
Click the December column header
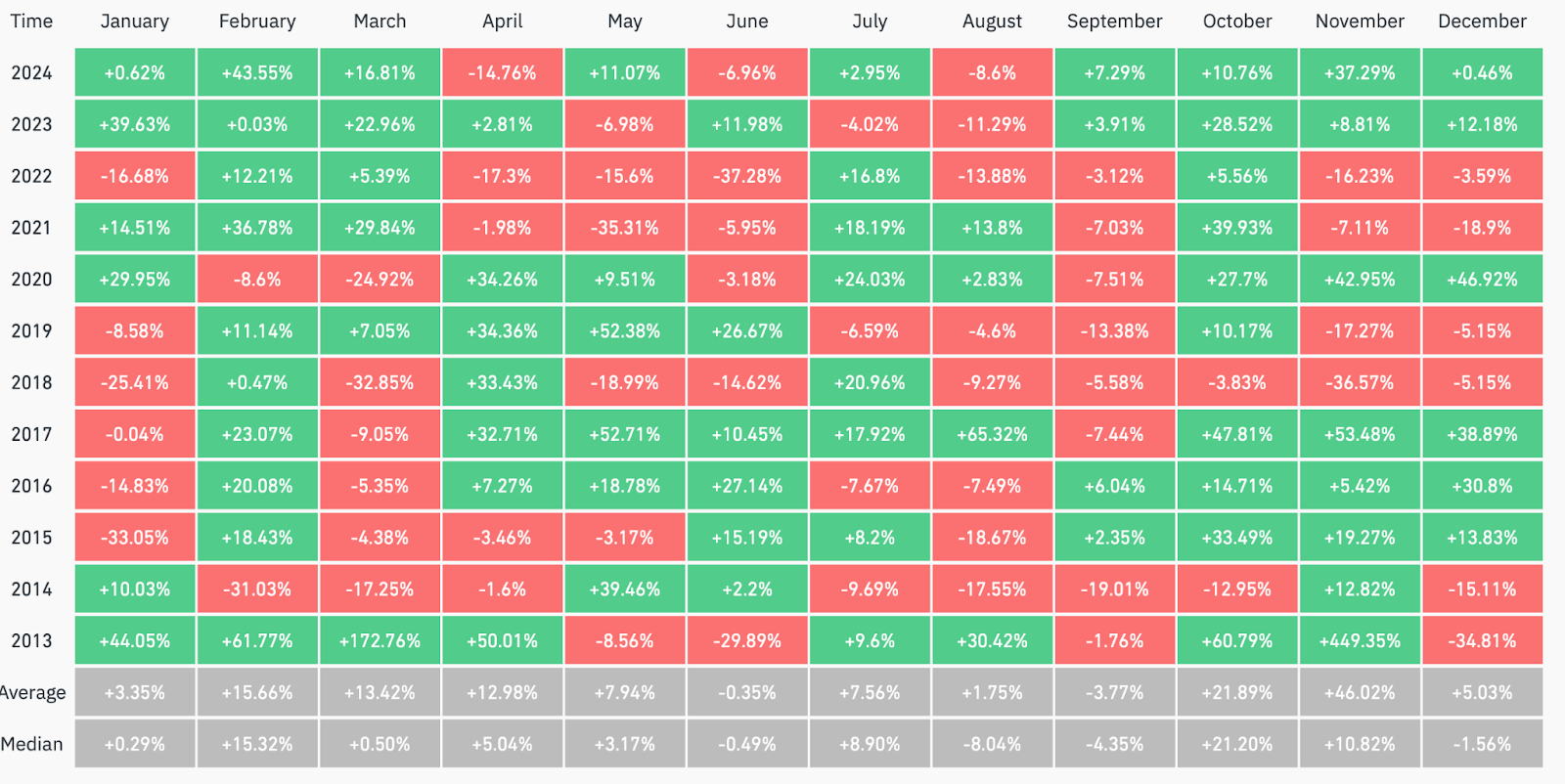[x=1482, y=22]
